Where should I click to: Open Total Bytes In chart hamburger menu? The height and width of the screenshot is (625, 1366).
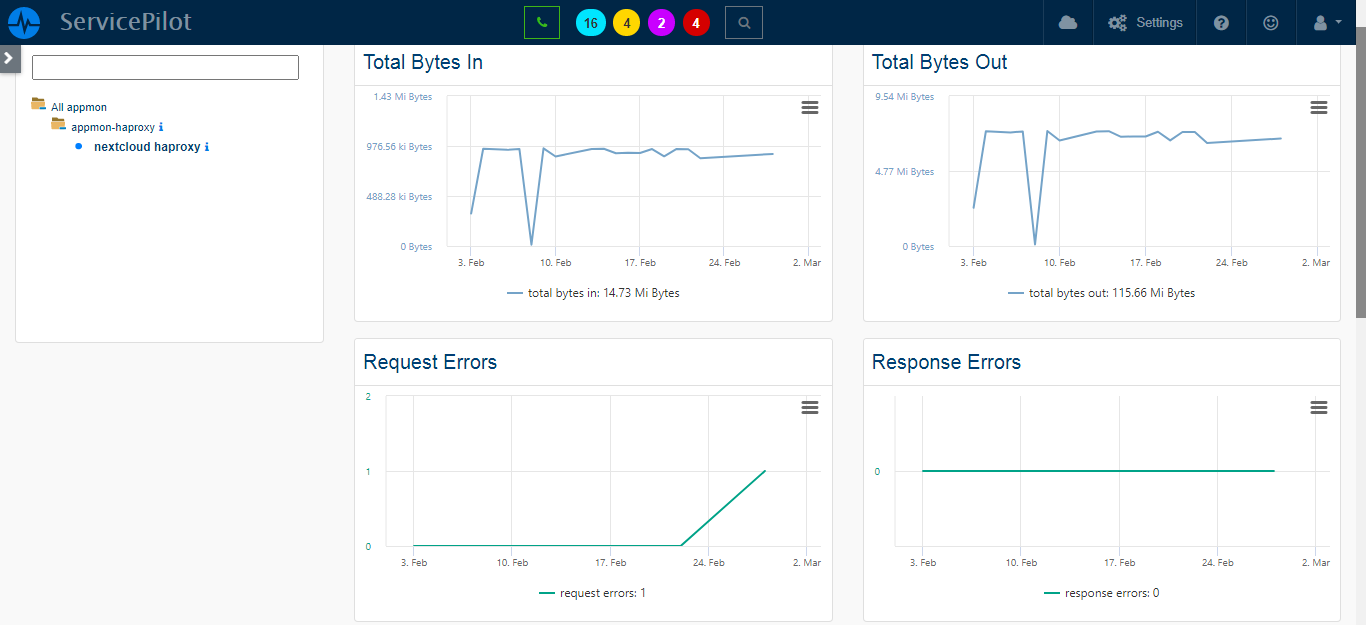(810, 108)
